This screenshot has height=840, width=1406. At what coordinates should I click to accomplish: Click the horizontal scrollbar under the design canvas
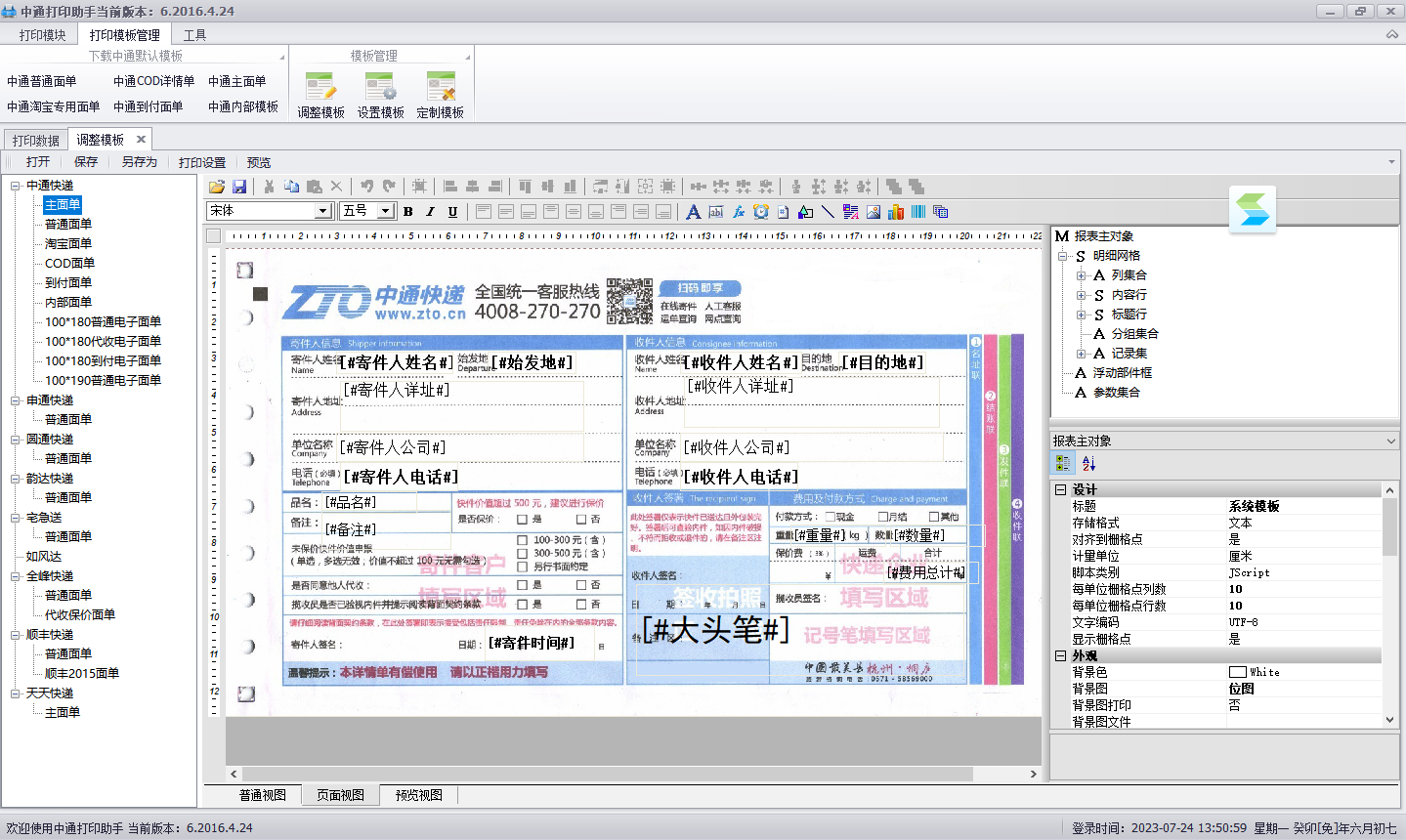coord(632,774)
